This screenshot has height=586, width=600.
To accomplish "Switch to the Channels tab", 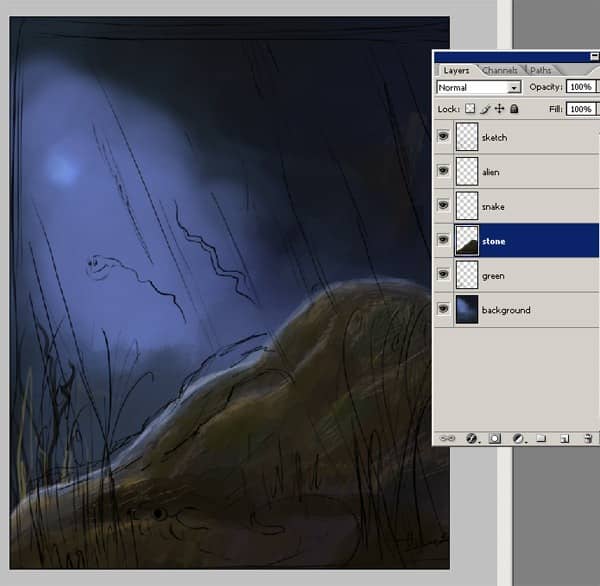I will tap(500, 70).
